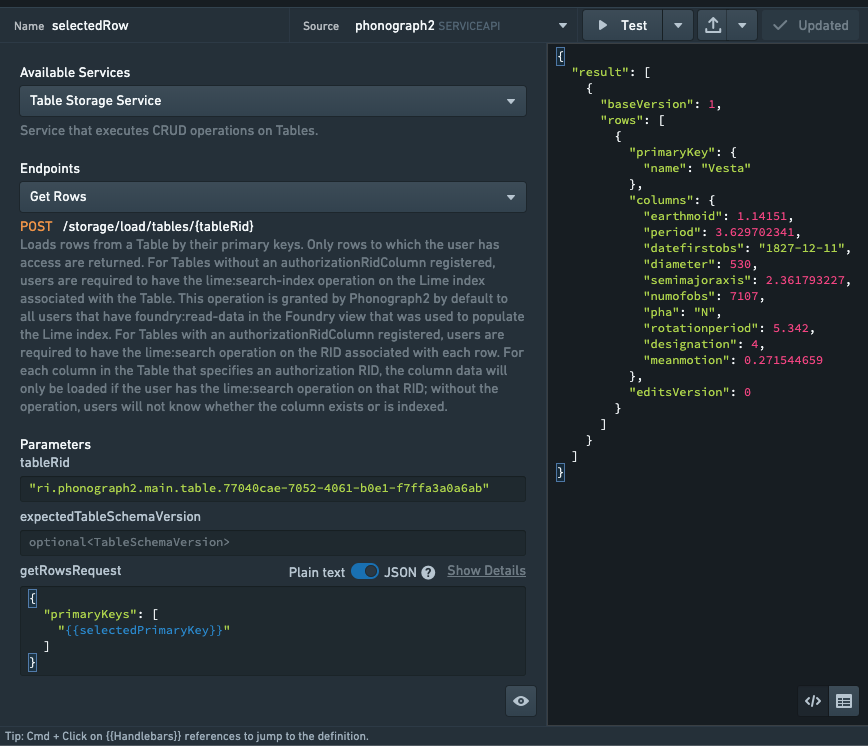The width and height of the screenshot is (868, 746).
Task: Click the rotationperiod value 5.342
Action: (790, 329)
